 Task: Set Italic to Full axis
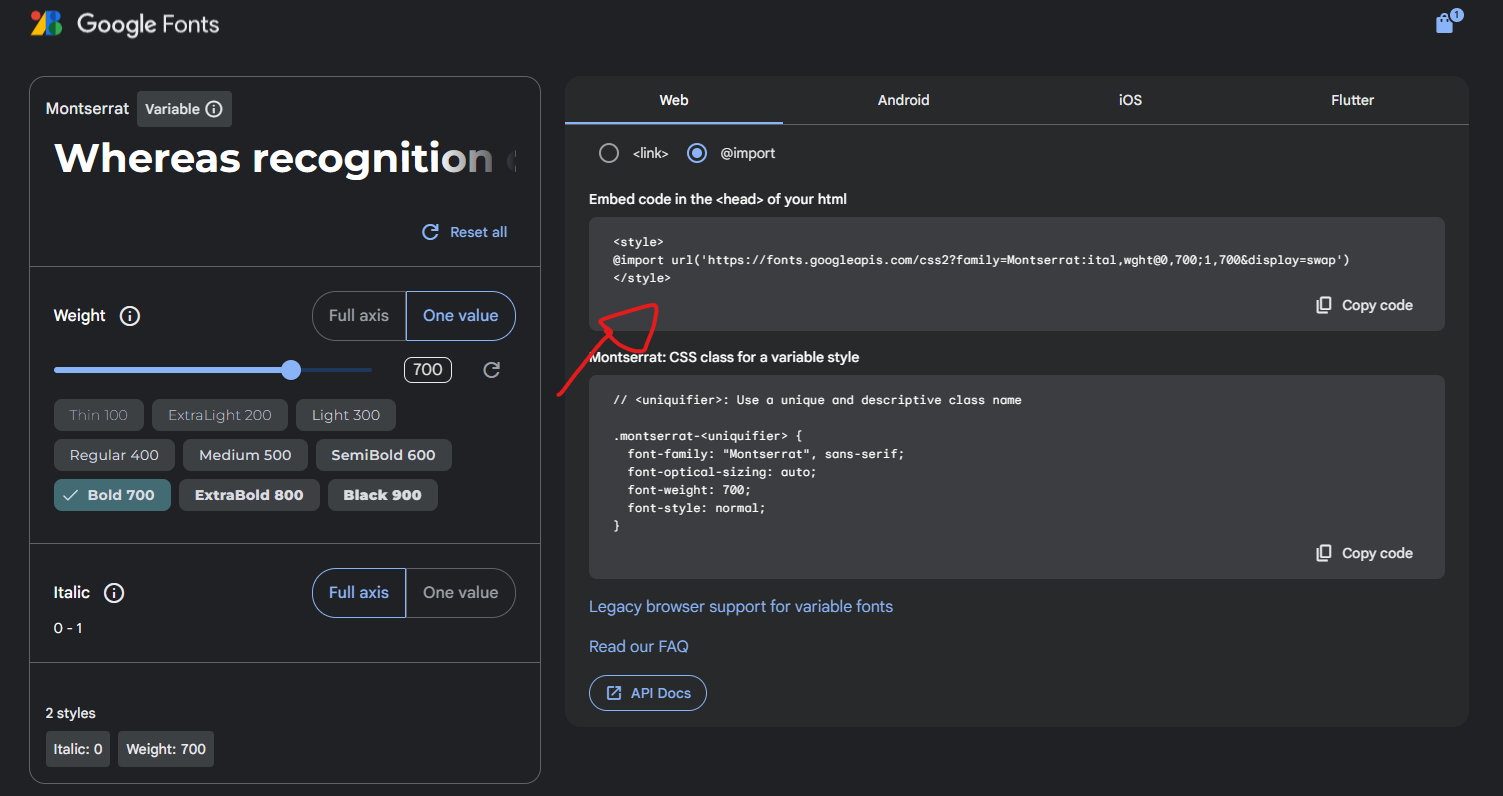point(359,593)
